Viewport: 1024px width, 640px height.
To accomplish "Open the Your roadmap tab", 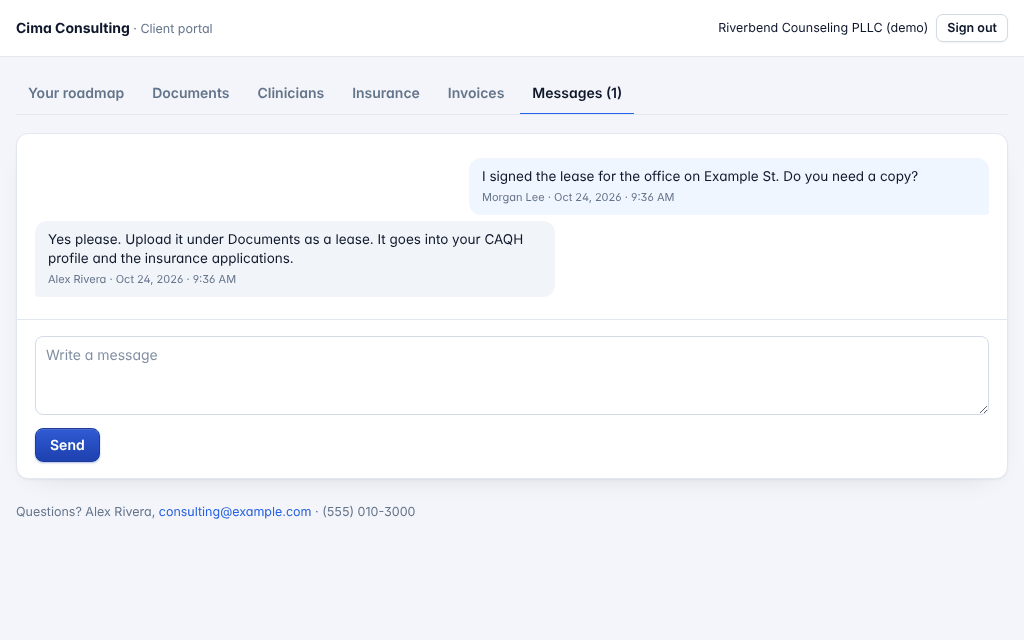I will click(76, 93).
